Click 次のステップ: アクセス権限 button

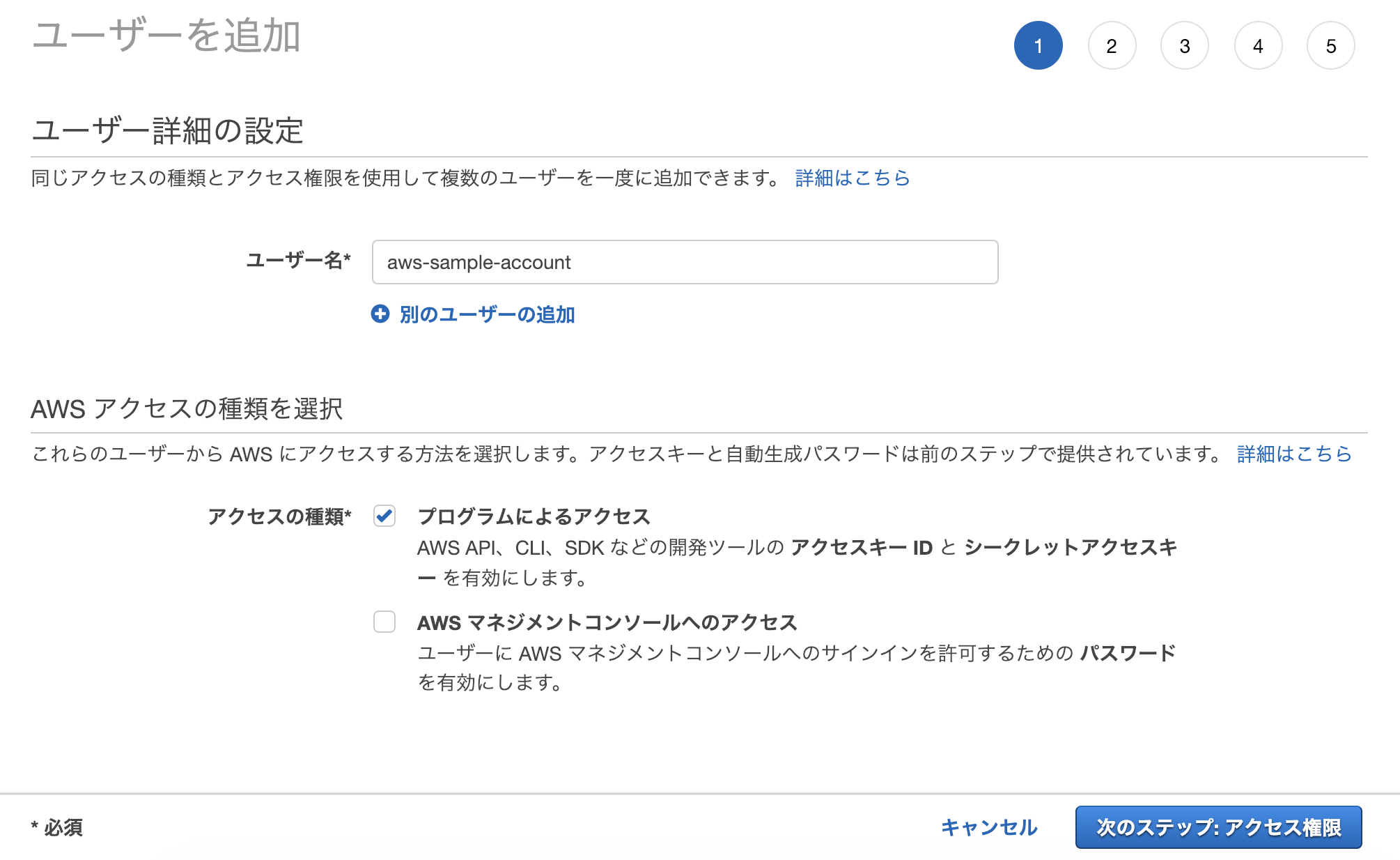point(1218,827)
